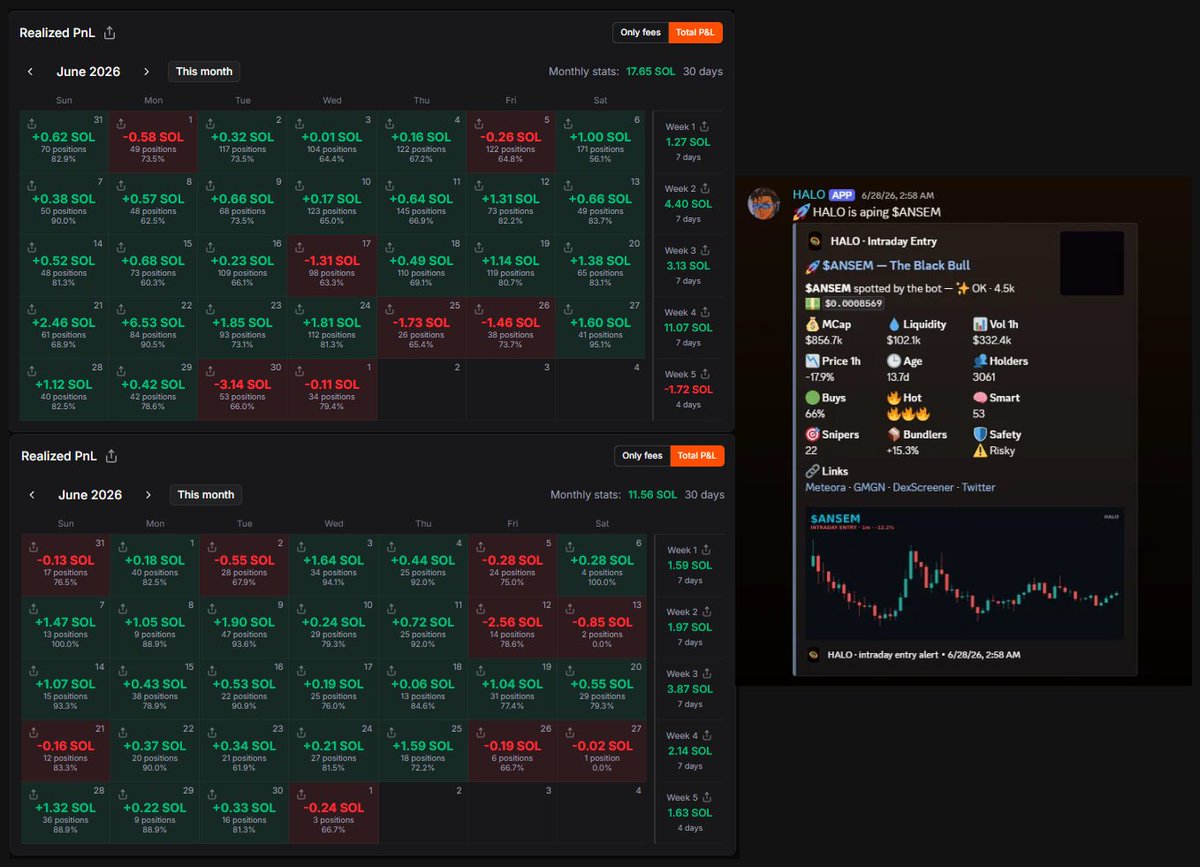Click share icon for Week 2 showing 1.97 SOL
The height and width of the screenshot is (867, 1200).
(x=706, y=613)
